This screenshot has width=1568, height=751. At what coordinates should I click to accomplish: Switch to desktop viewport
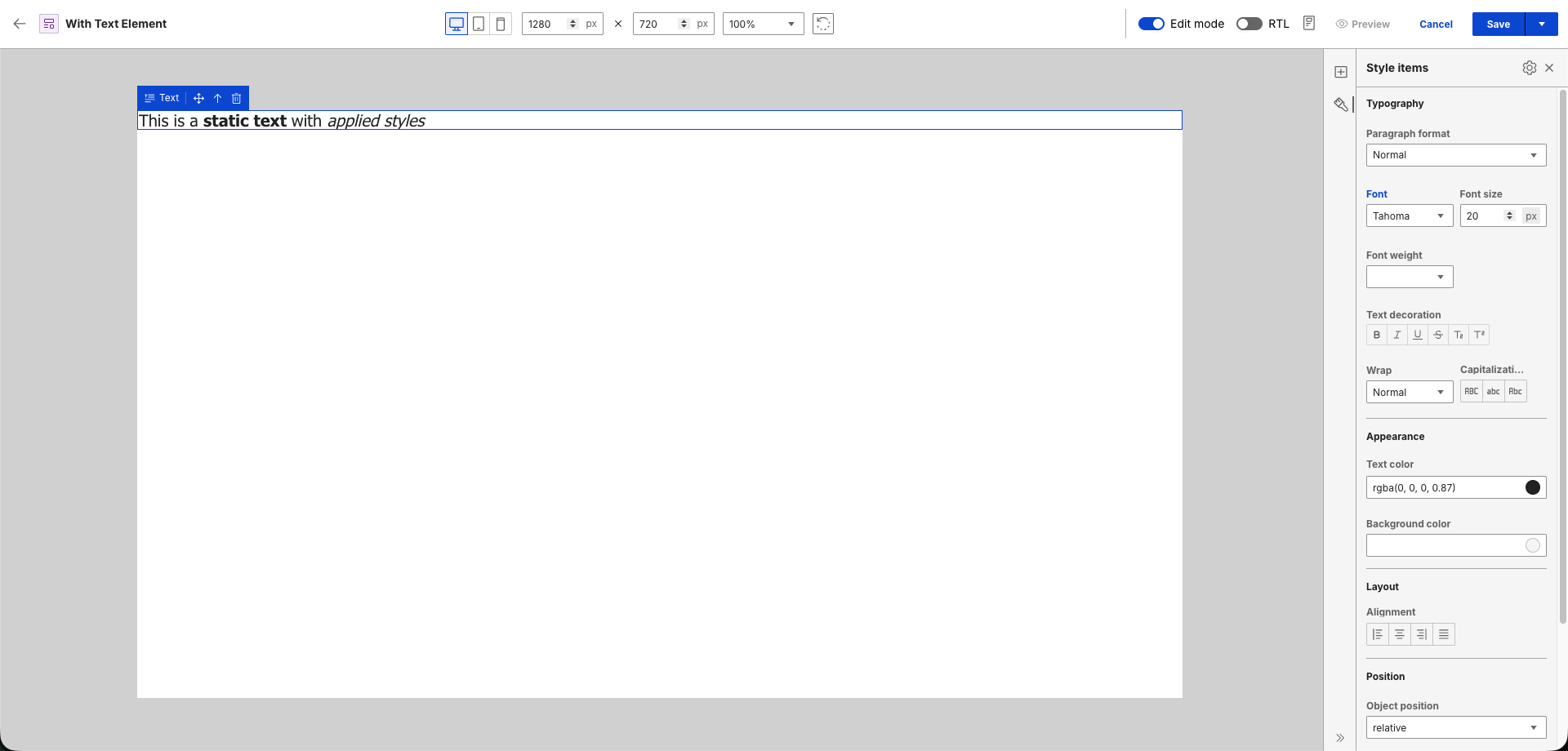point(457,24)
